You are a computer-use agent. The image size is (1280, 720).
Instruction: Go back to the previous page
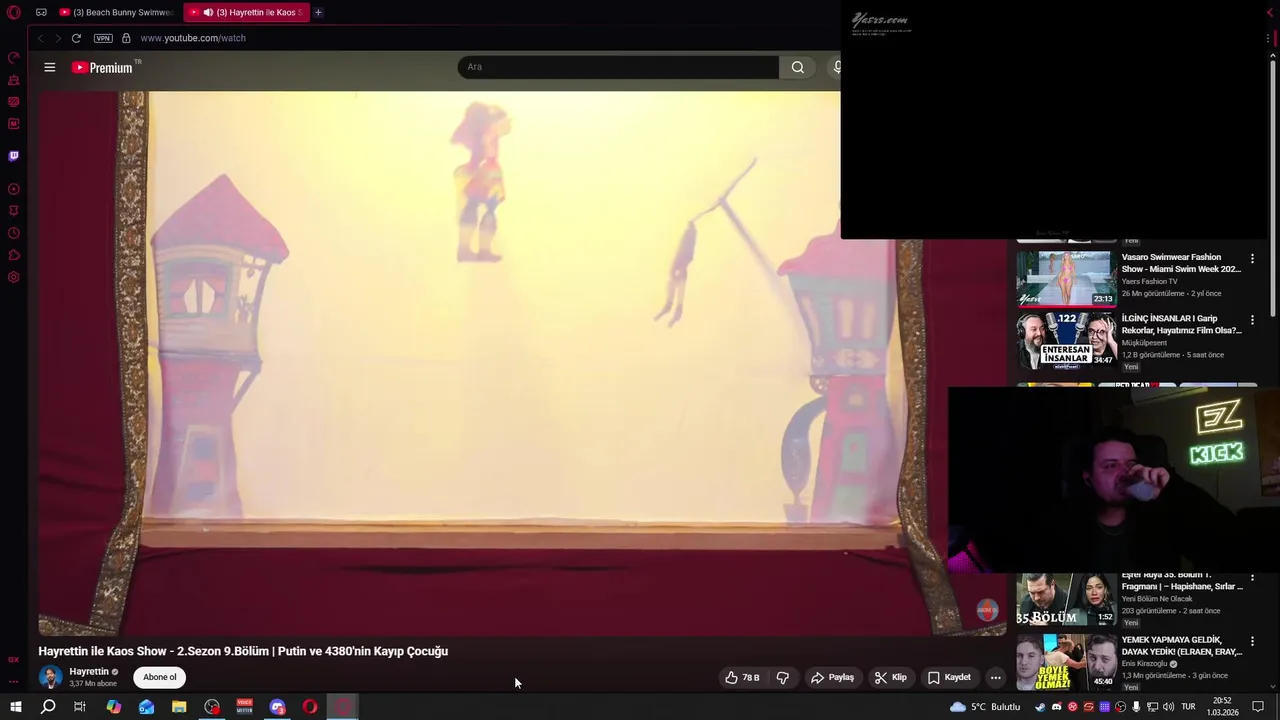click(40, 38)
